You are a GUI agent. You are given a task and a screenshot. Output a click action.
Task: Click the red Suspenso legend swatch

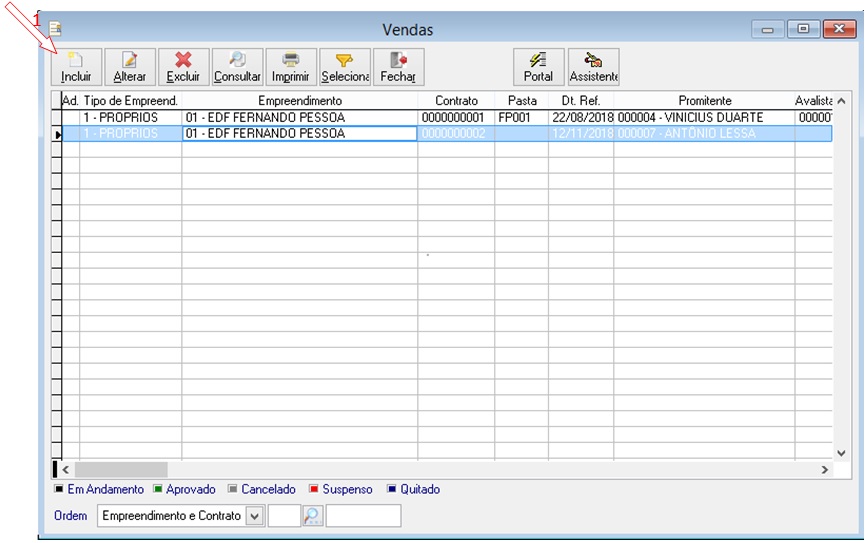coord(314,489)
